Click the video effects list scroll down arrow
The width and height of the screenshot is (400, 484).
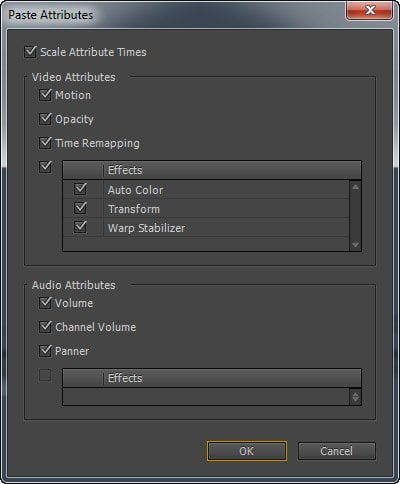pos(355,245)
